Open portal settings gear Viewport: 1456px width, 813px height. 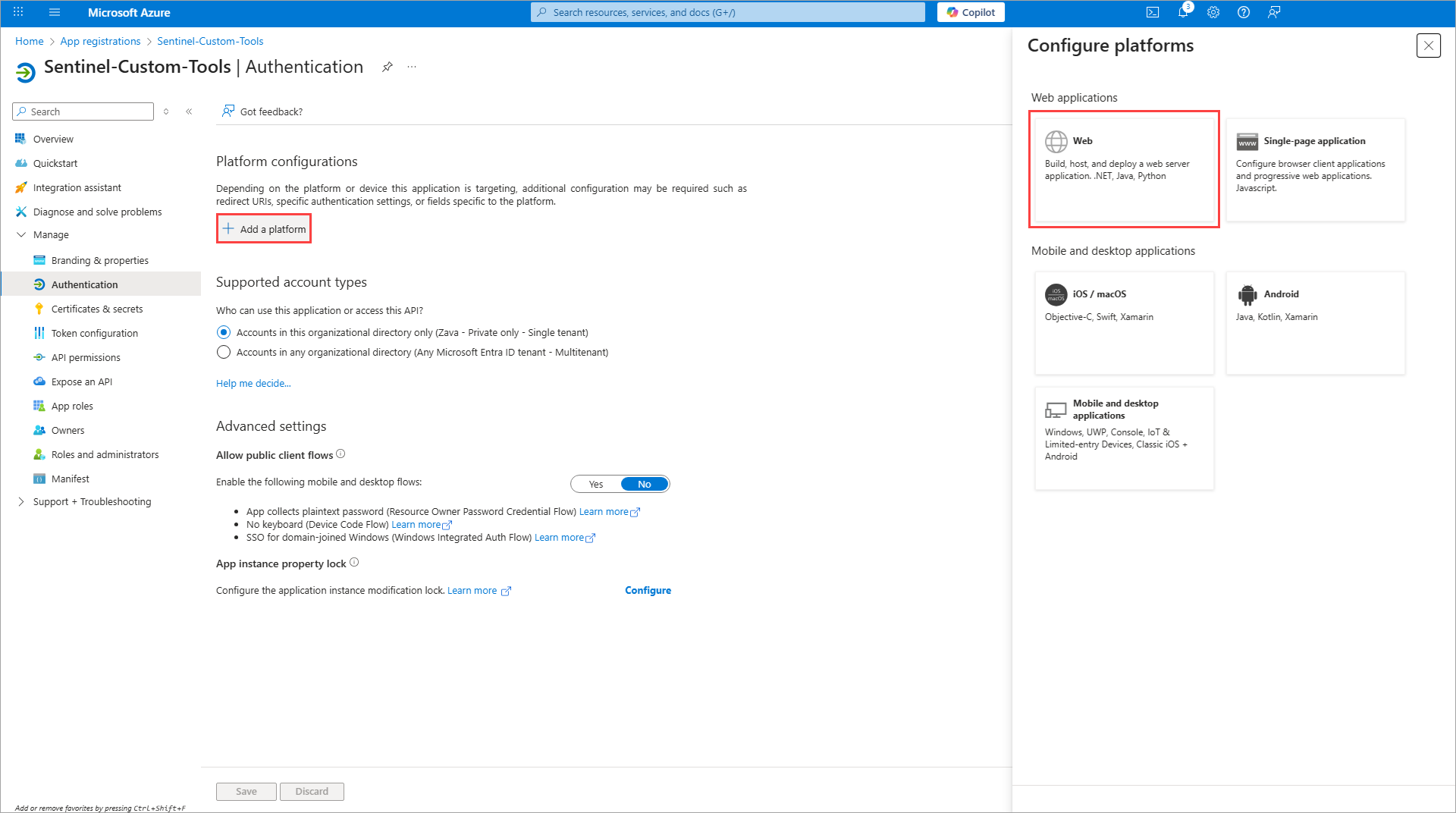pyautogui.click(x=1213, y=12)
